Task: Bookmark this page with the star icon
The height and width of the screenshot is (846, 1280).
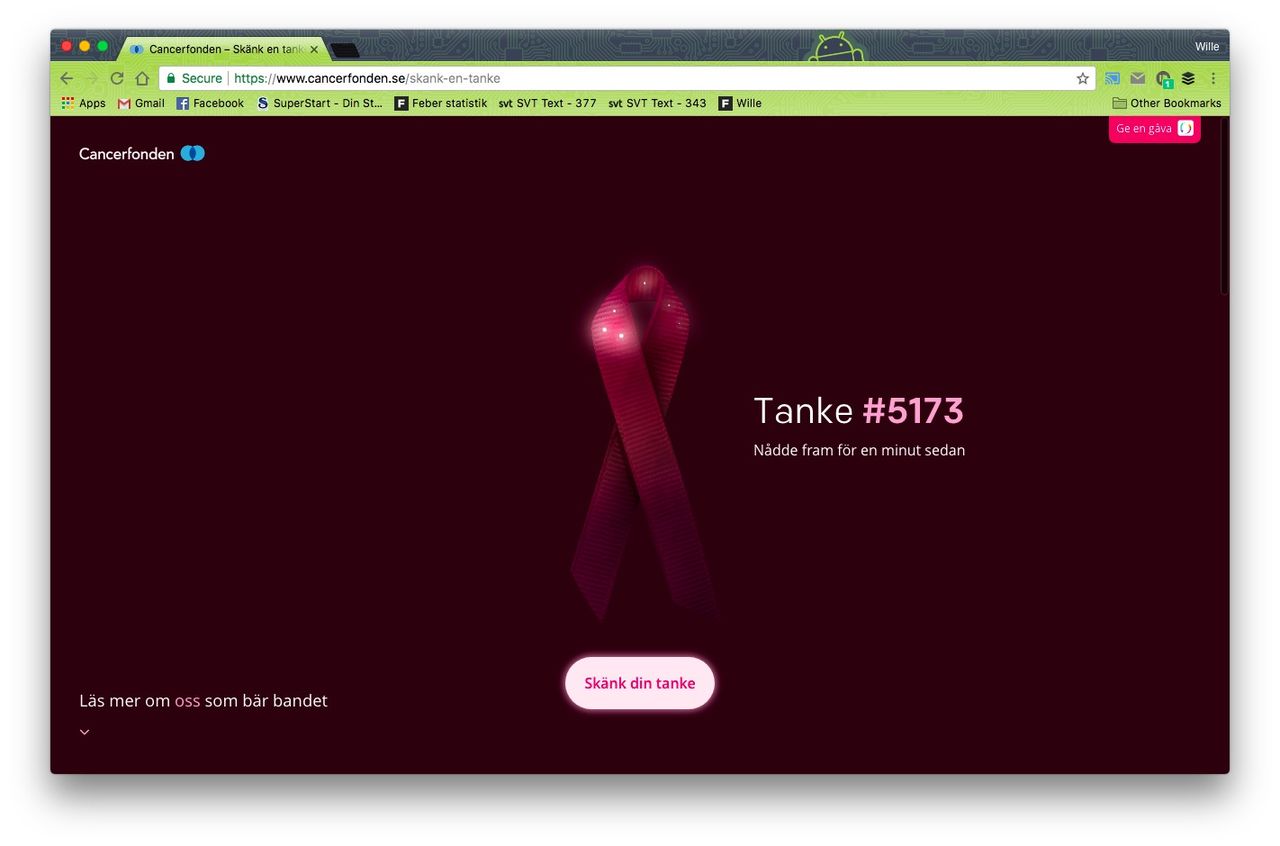Action: (1082, 78)
